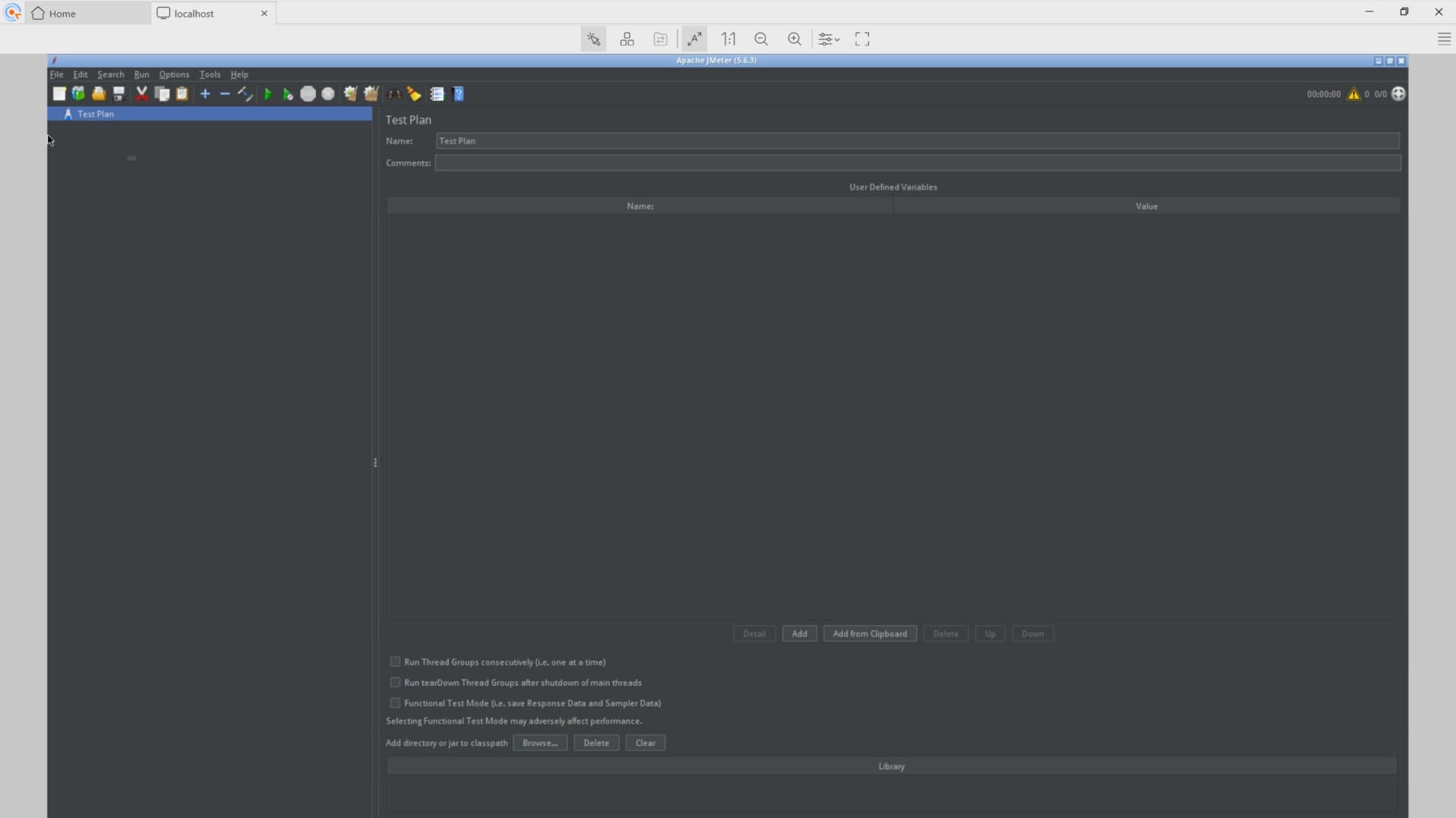Open the Templates icon in JMeter toolbar

pos(78,93)
